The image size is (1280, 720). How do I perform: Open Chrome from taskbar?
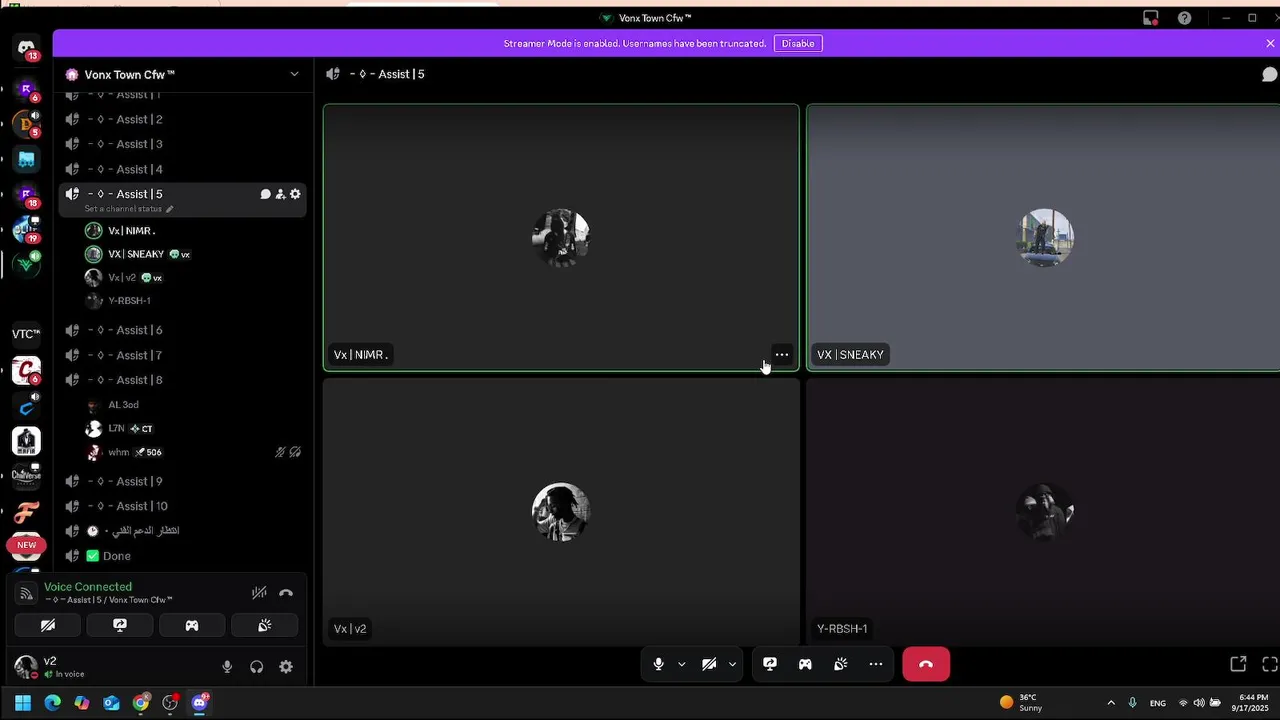click(141, 703)
